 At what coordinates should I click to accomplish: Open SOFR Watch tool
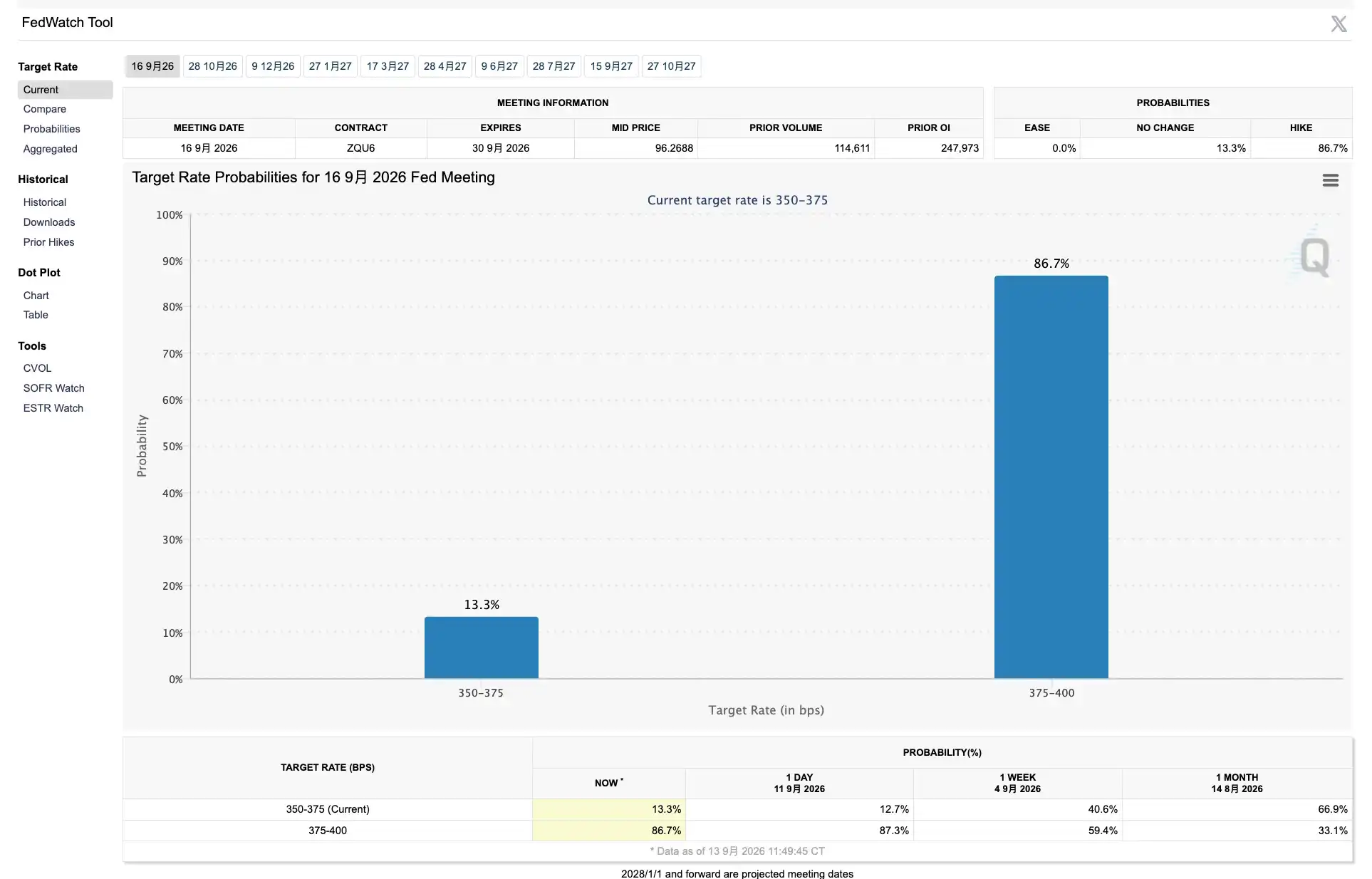pyautogui.click(x=54, y=388)
